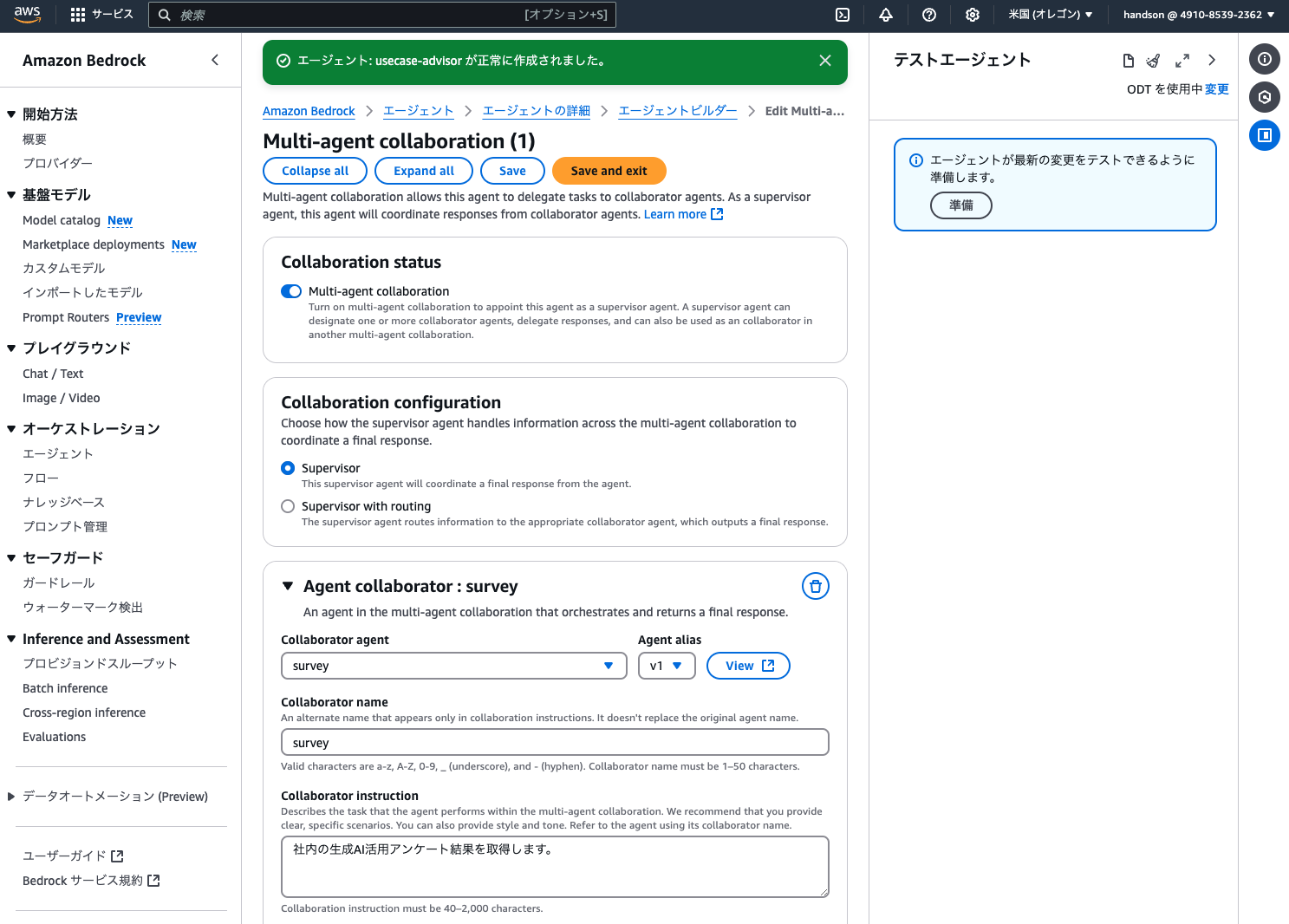Expand データオートメーション (Preview) group
1289x924 pixels.
[x=11, y=797]
